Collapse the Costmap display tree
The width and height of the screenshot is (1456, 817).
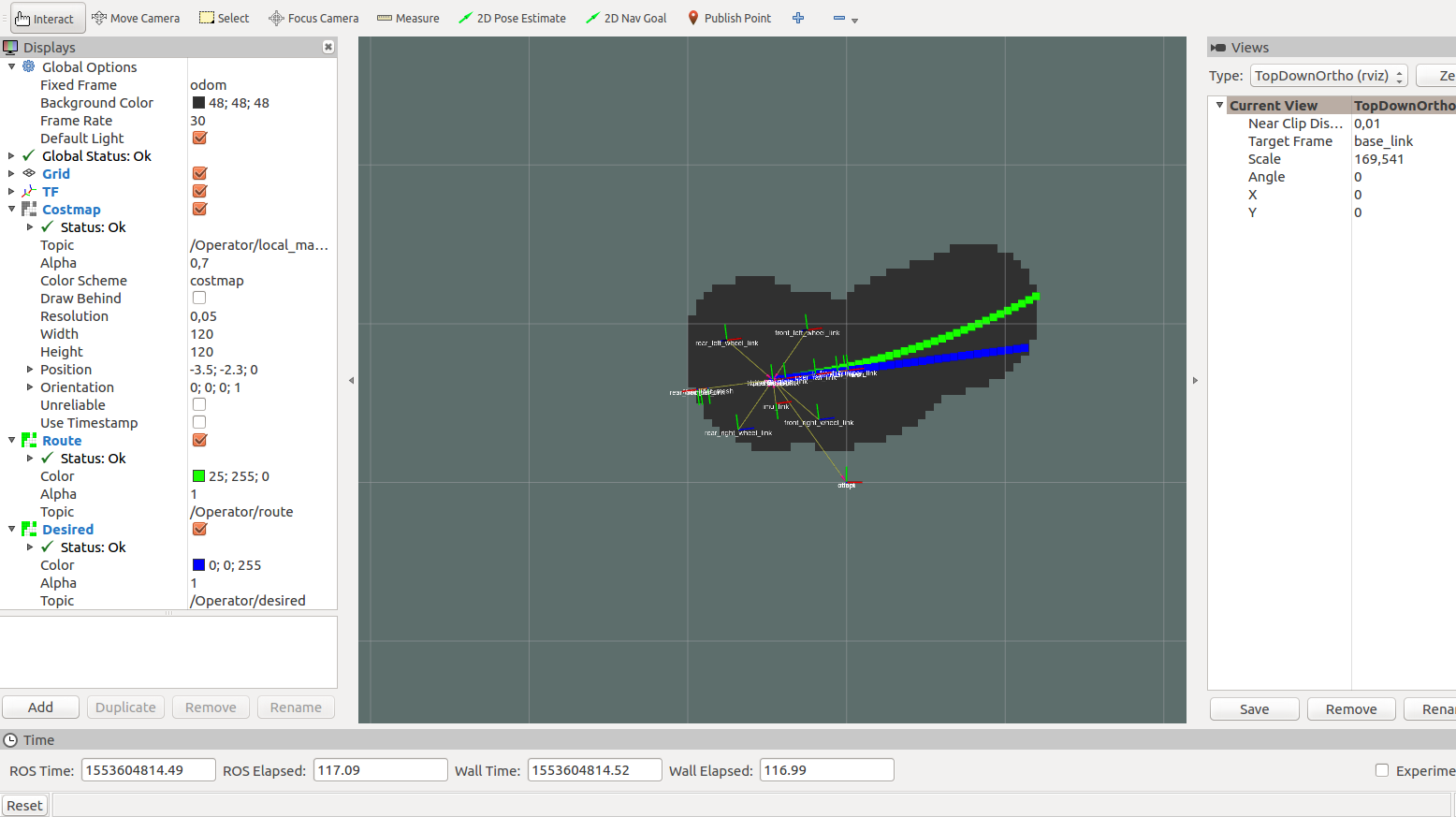pyautogui.click(x=11, y=209)
